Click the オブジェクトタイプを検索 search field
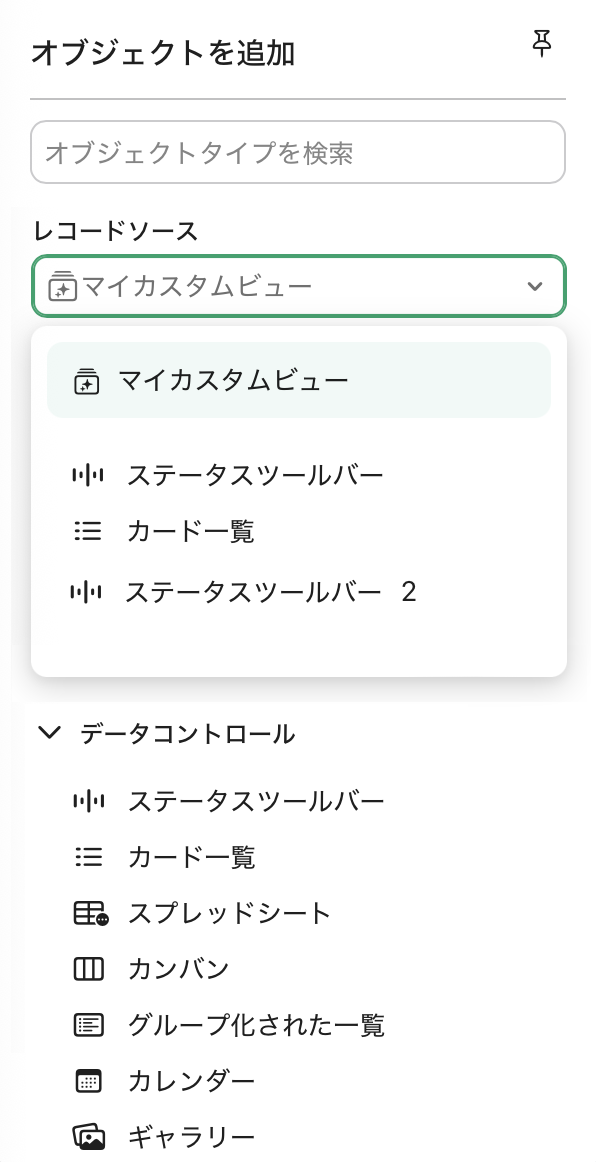The image size is (596, 1162). (298, 152)
